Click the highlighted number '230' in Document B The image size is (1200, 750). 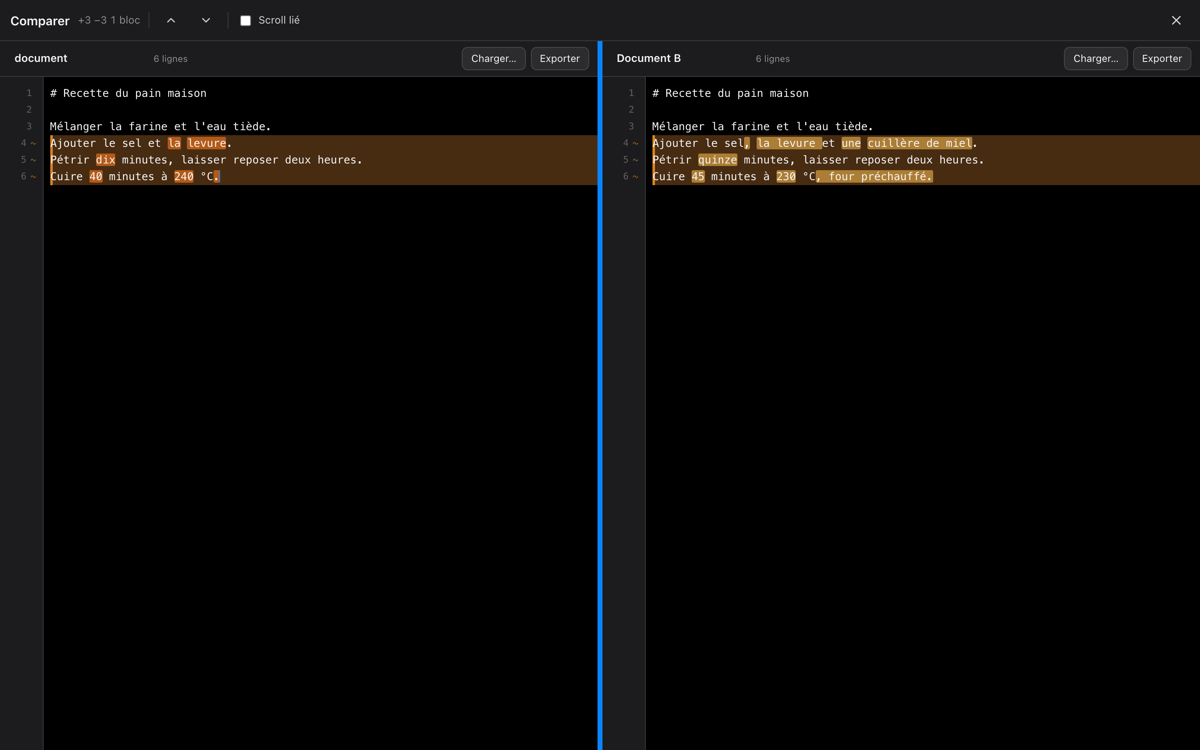(x=786, y=176)
